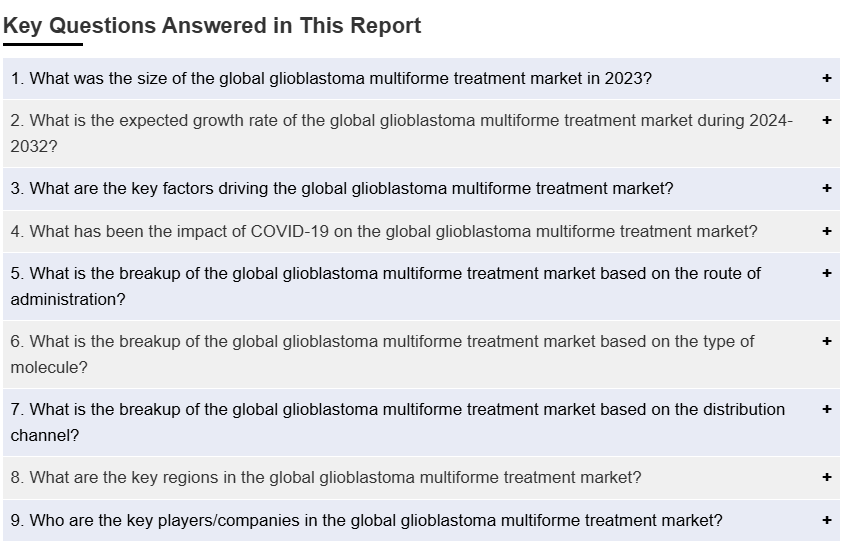Click the black underline beneath the heading

pyautogui.click(x=43, y=44)
